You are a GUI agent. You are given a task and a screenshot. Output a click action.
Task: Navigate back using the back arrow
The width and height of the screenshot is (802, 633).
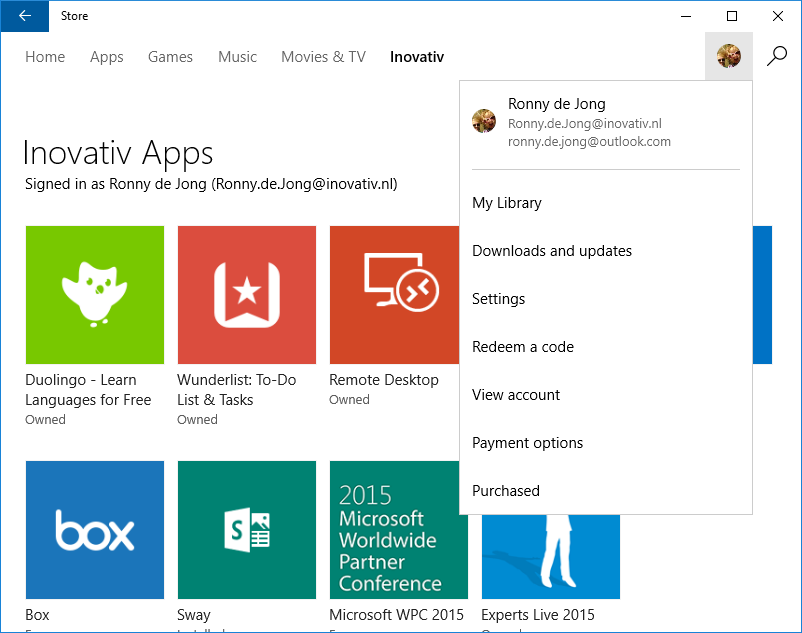tap(24, 16)
